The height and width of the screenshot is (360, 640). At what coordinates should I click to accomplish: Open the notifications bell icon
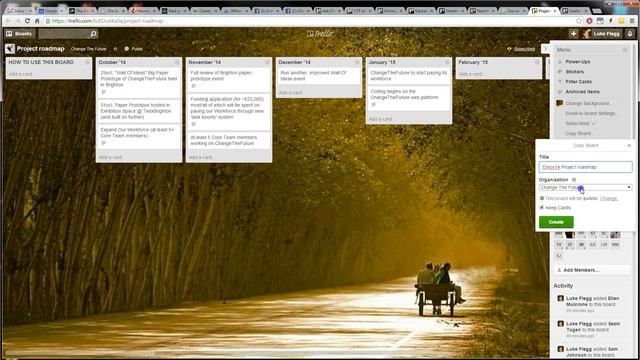point(630,34)
